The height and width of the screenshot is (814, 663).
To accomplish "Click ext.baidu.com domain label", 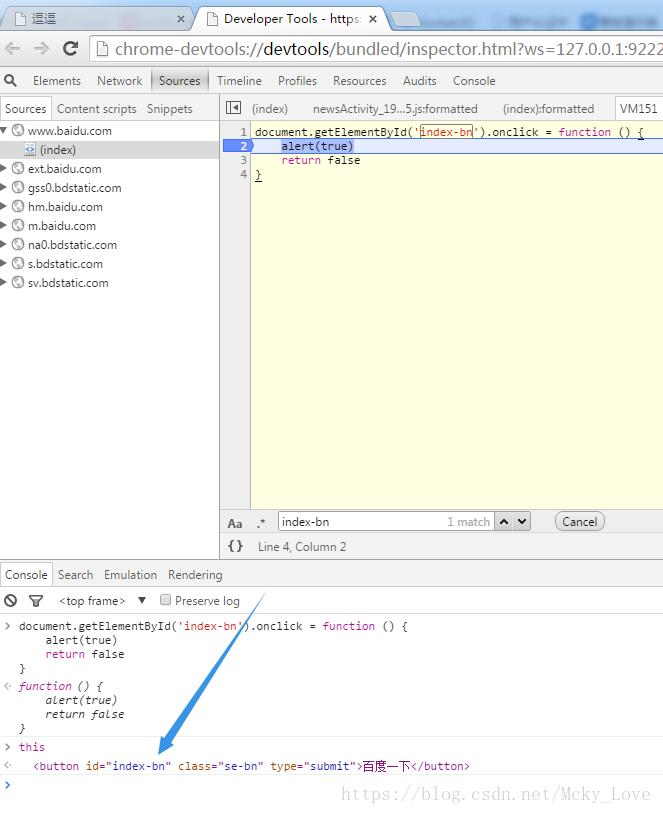I will point(64,169).
